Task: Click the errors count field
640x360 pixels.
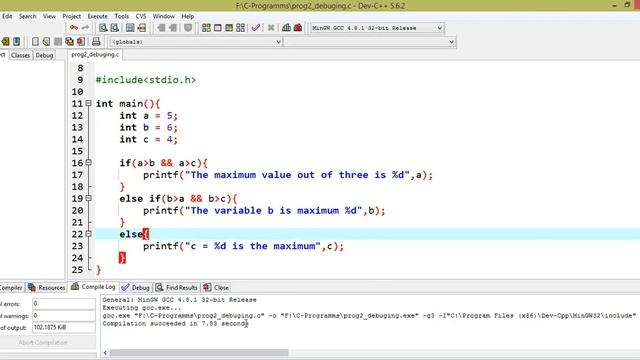Action: [x=64, y=304]
